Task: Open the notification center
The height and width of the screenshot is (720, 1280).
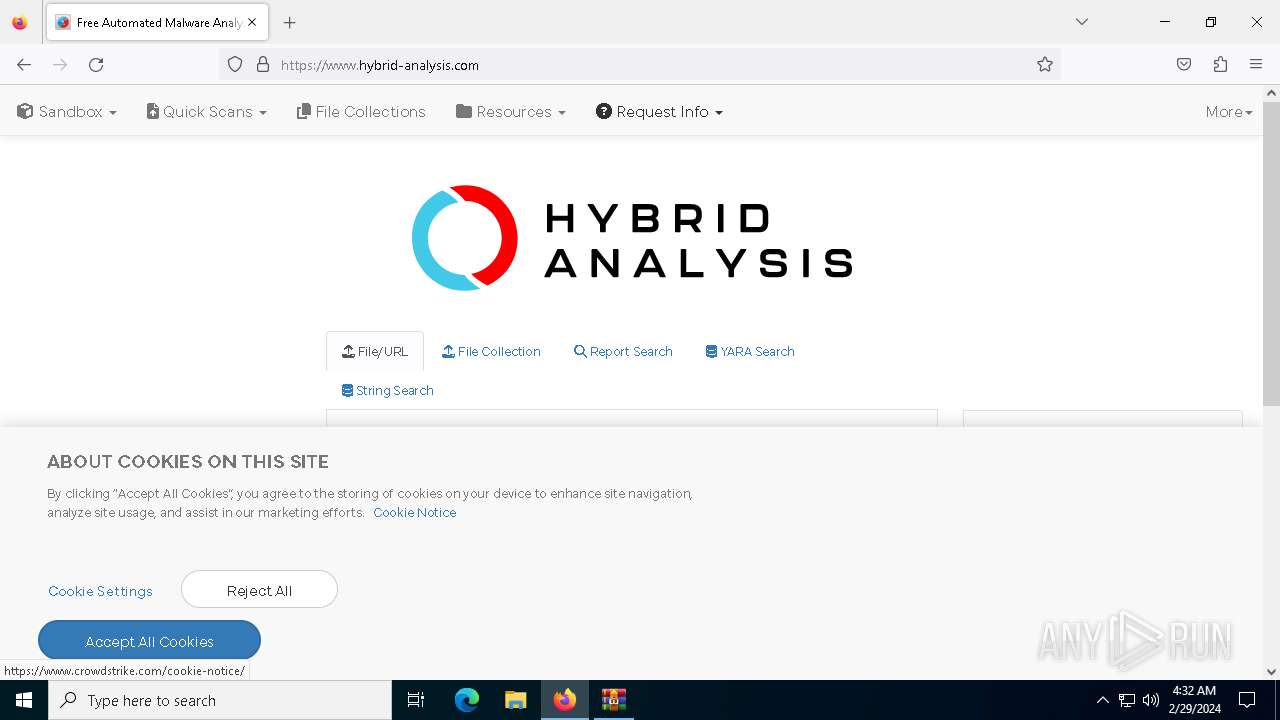Action: point(1247,700)
